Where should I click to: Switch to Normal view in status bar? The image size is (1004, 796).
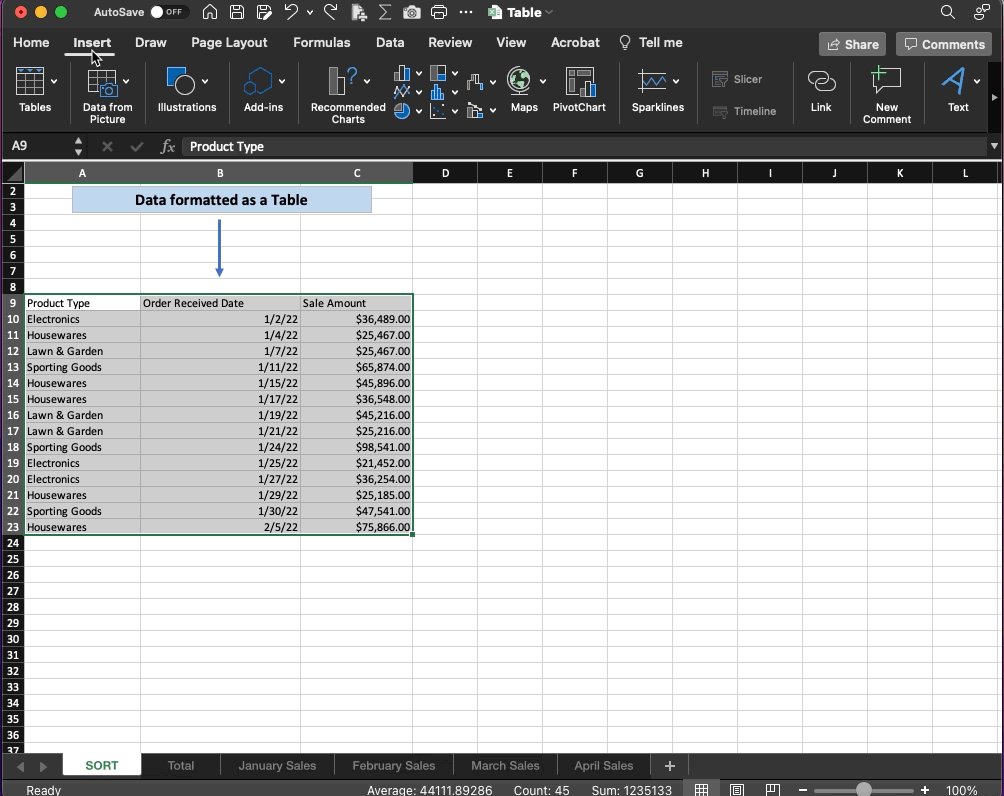tap(702, 790)
